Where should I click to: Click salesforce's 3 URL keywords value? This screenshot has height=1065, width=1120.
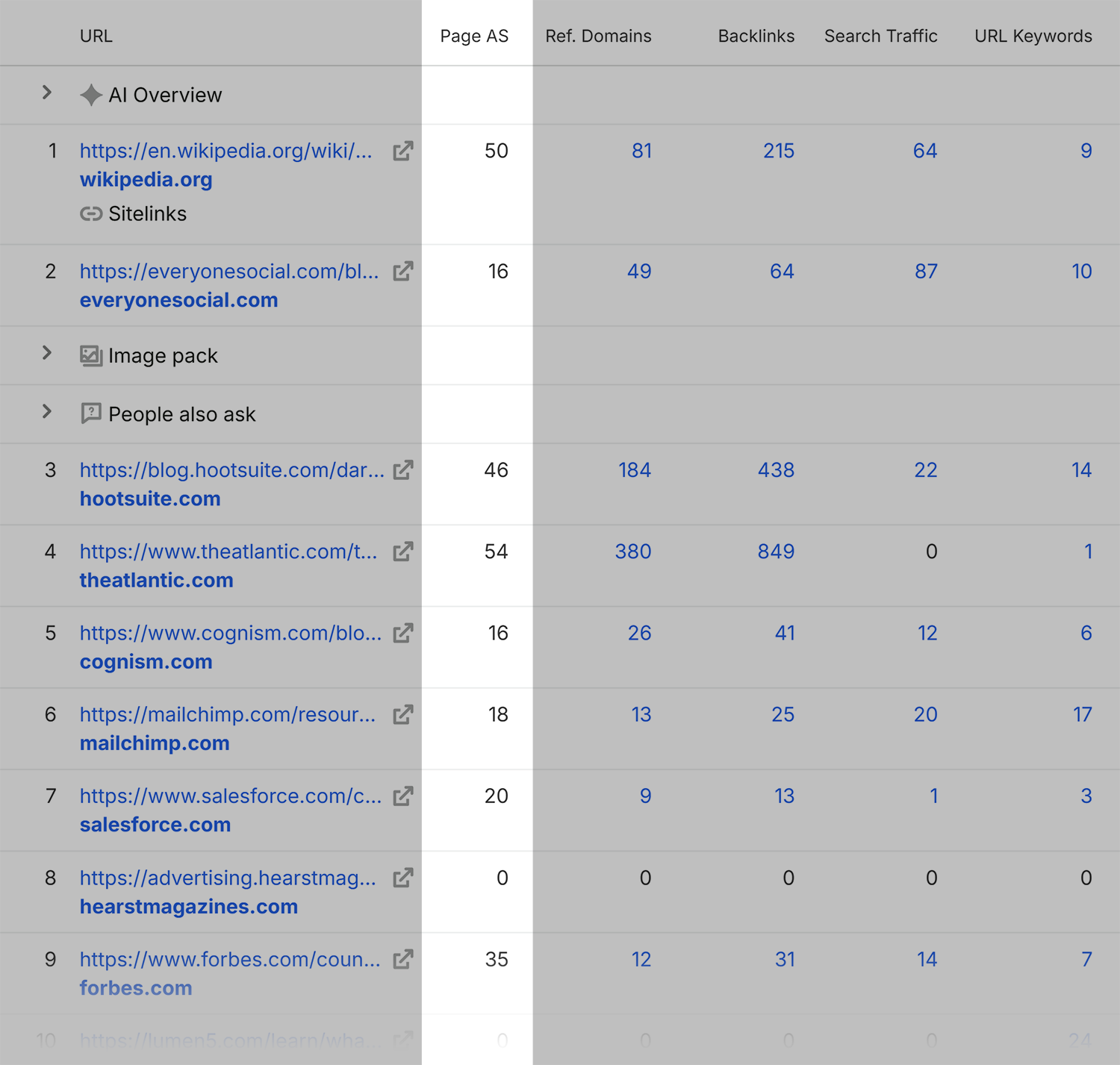tap(1086, 796)
